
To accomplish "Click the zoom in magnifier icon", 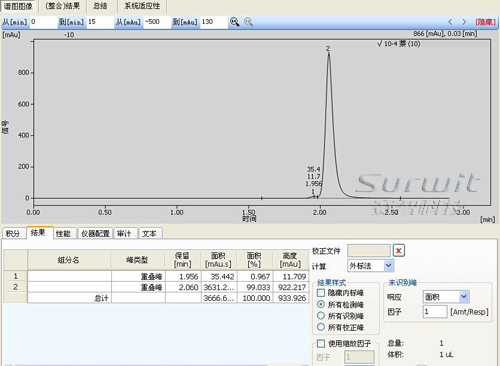I will [234, 22].
